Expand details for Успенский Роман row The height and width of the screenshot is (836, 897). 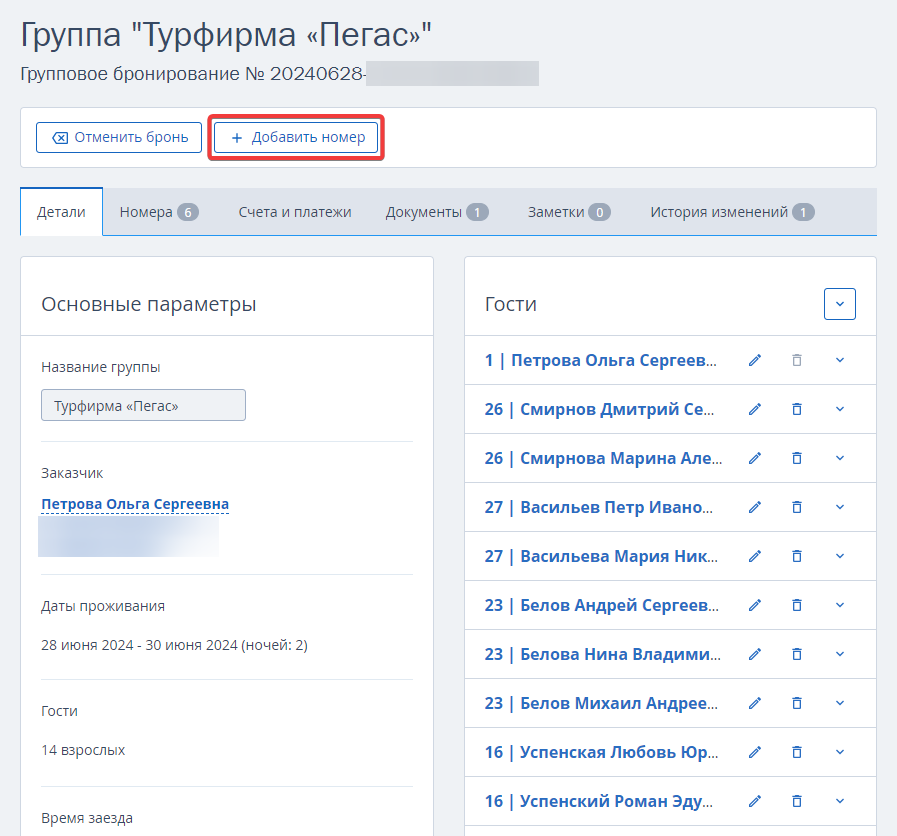tap(840, 801)
